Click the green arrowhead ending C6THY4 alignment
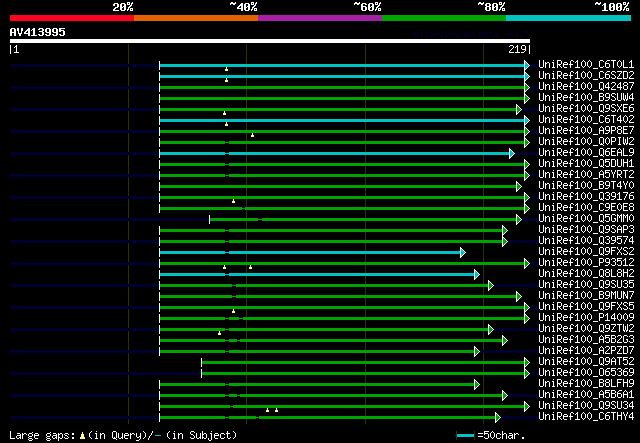640x443 pixels. coord(498,417)
